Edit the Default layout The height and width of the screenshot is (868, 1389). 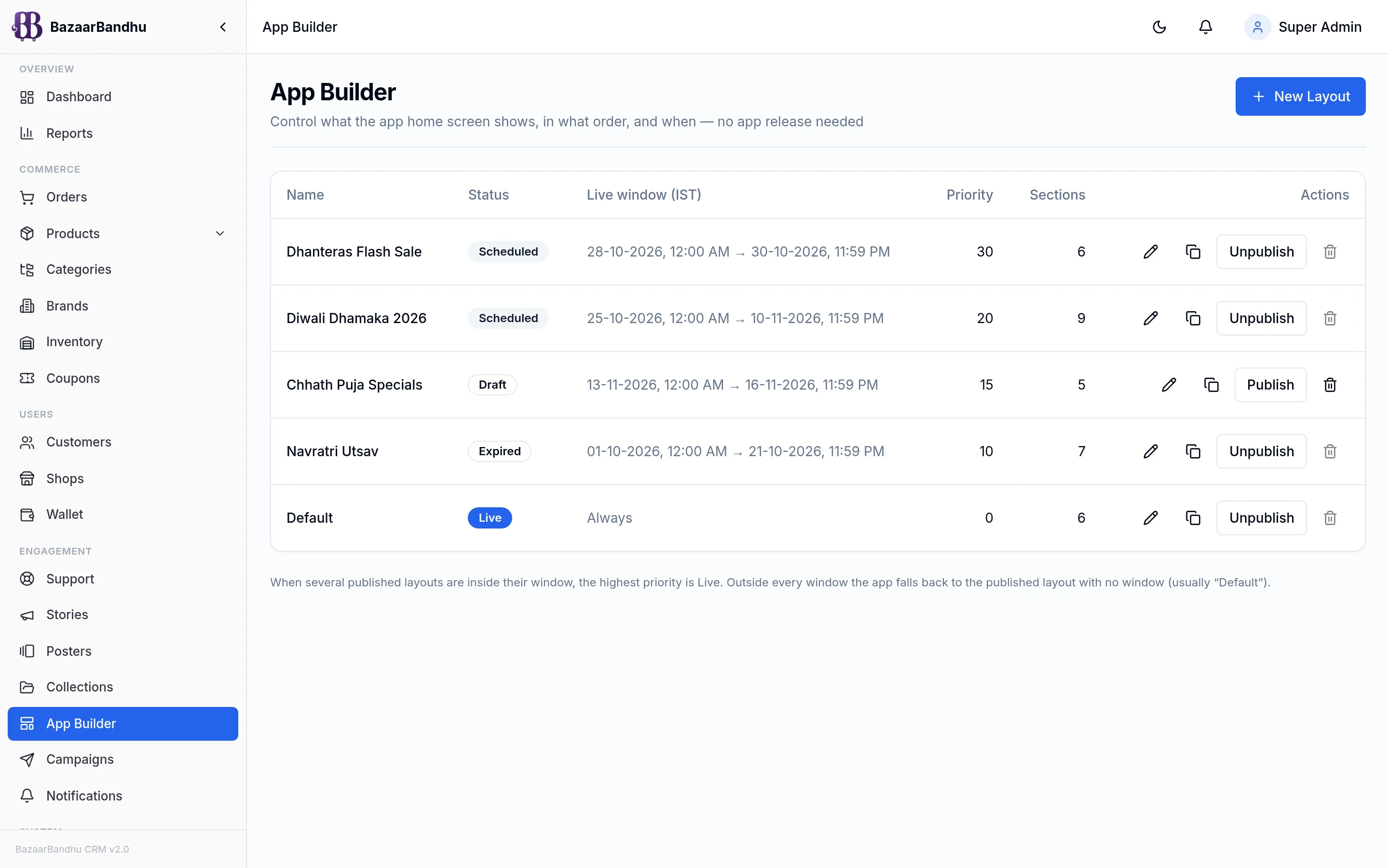pyautogui.click(x=1150, y=518)
